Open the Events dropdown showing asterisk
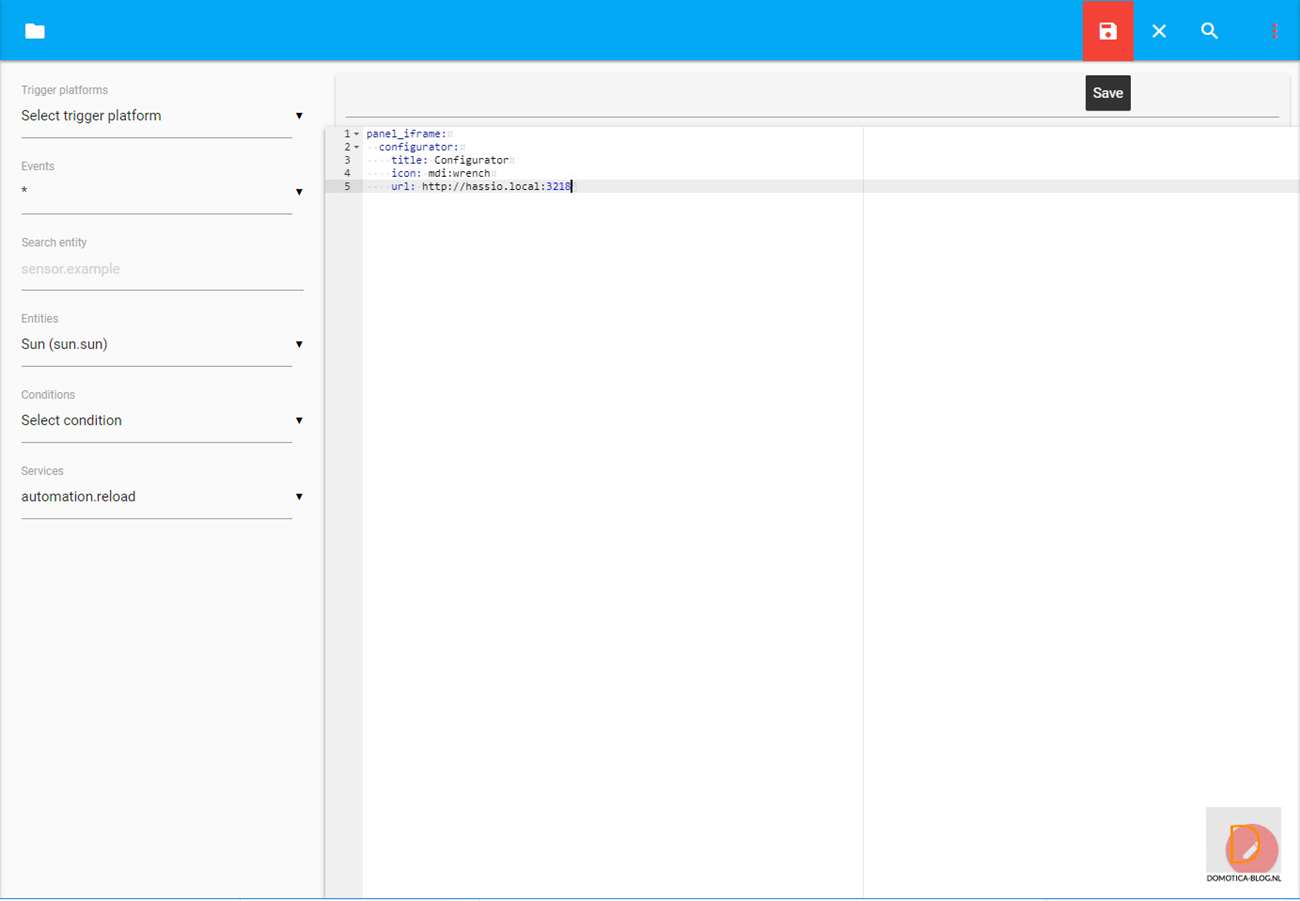This screenshot has height=901, width=1300. (160, 192)
